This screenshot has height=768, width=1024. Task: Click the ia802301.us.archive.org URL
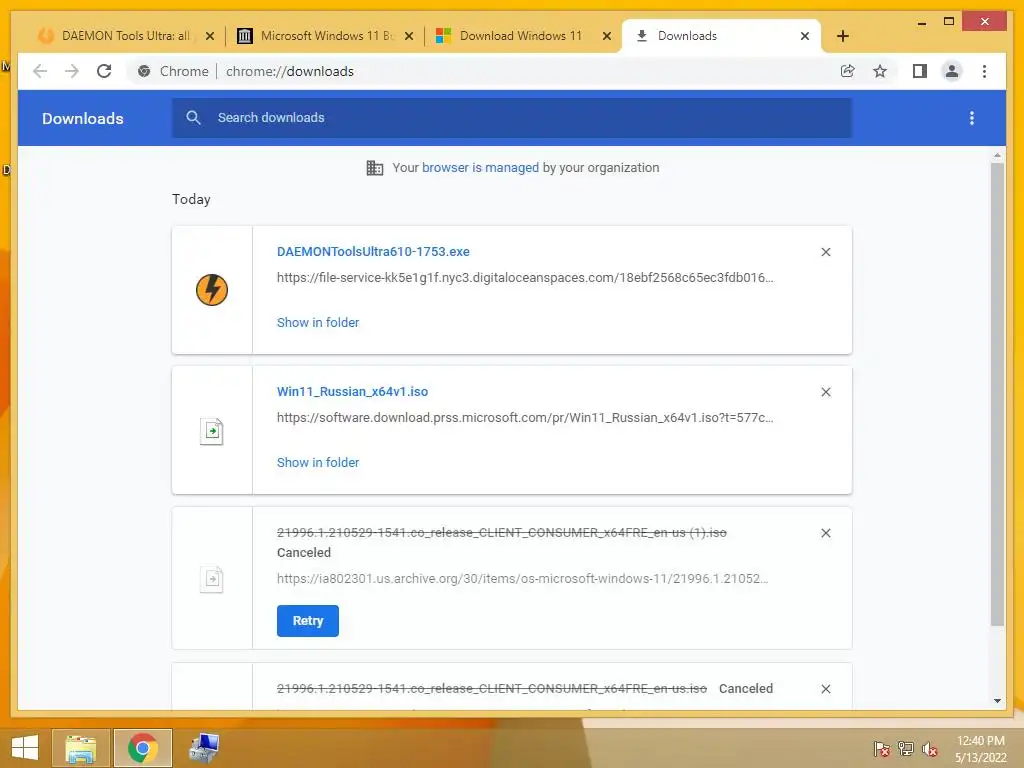point(522,579)
